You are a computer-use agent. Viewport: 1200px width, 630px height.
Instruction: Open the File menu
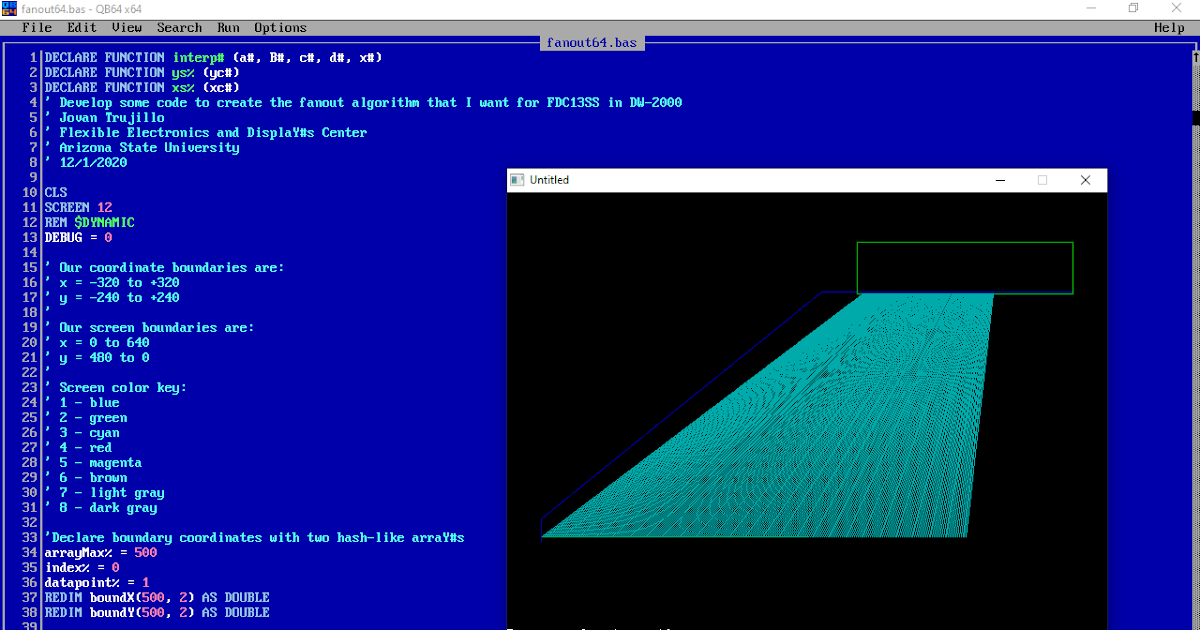pos(36,27)
